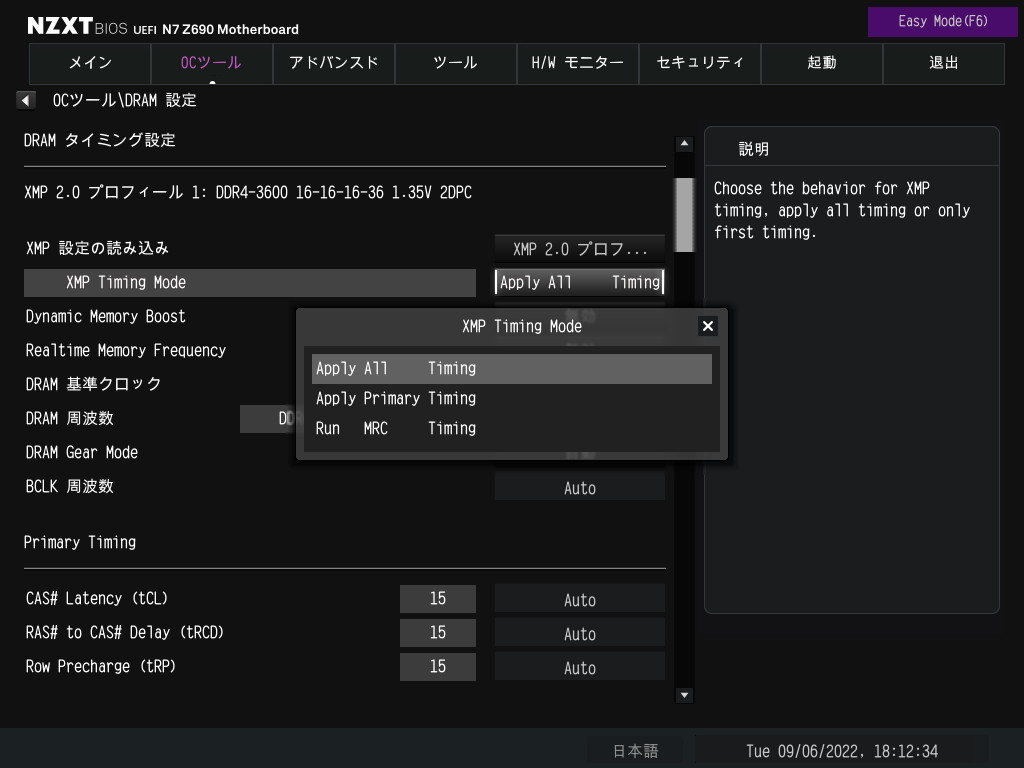This screenshot has width=1024, height=768.
Task: Open the XMP Timing Mode value dropdown
Action: [579, 282]
